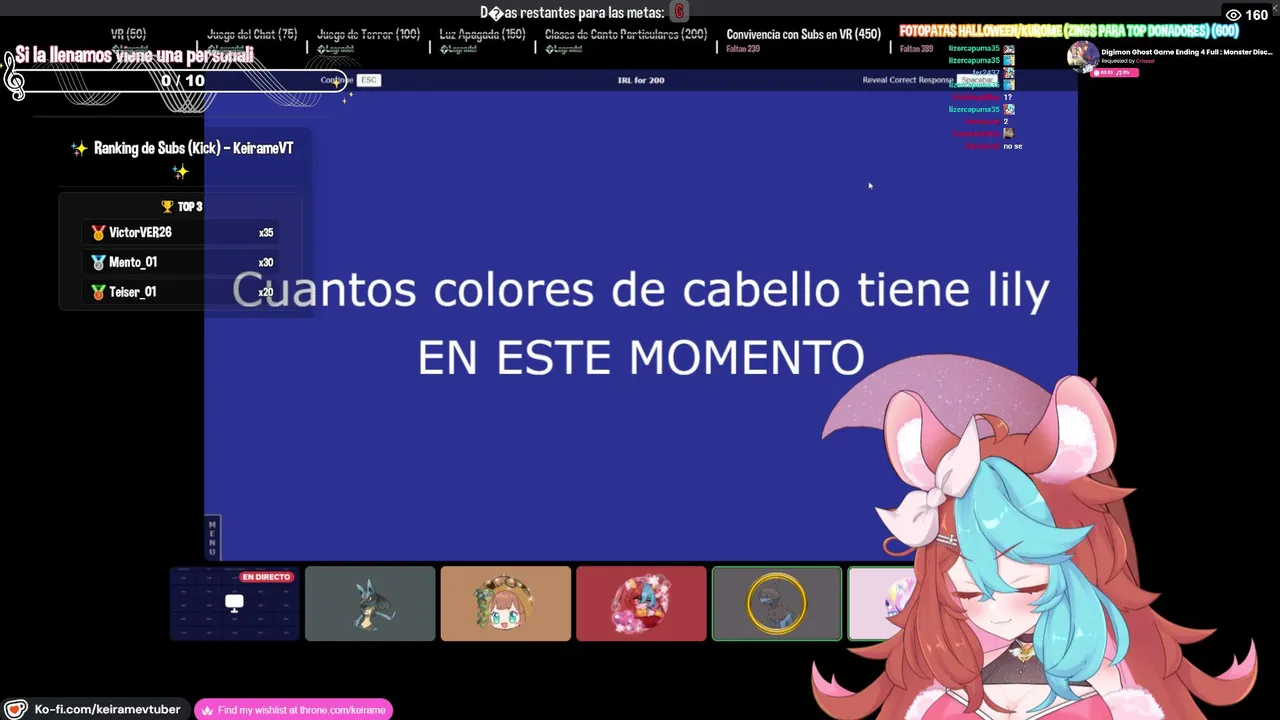Image resolution: width=1280 pixels, height=720 pixels.
Task: Click the white monitor icon in the screen-share tile
Action: (x=234, y=603)
